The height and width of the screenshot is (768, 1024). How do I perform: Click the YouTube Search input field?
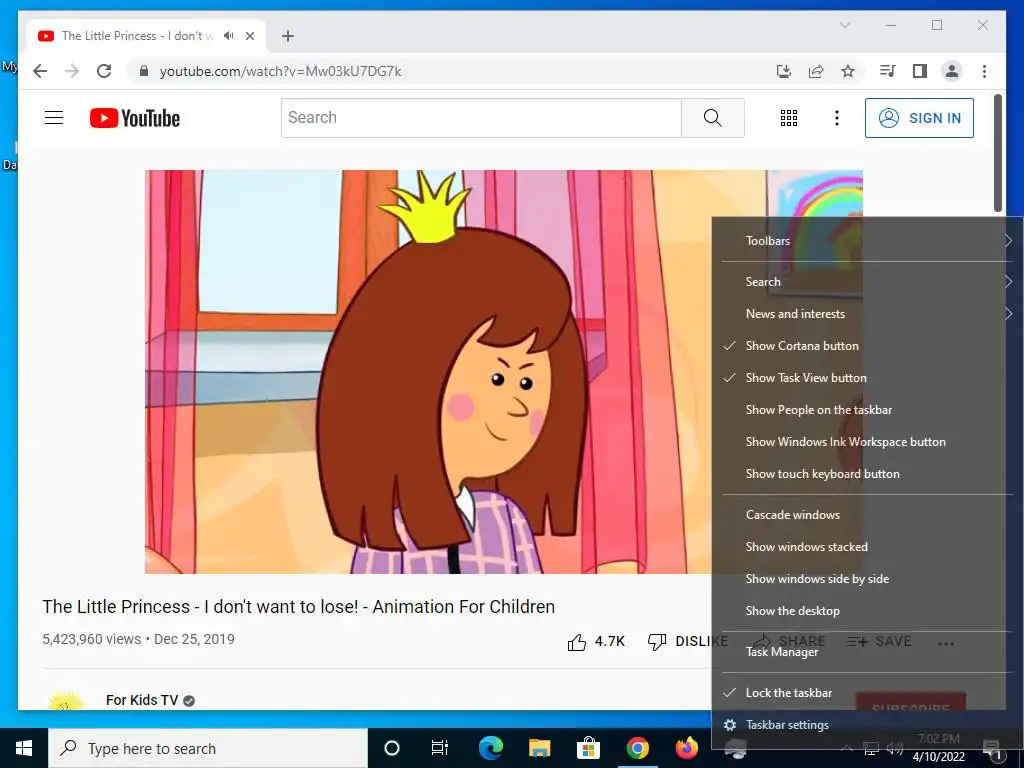click(481, 118)
